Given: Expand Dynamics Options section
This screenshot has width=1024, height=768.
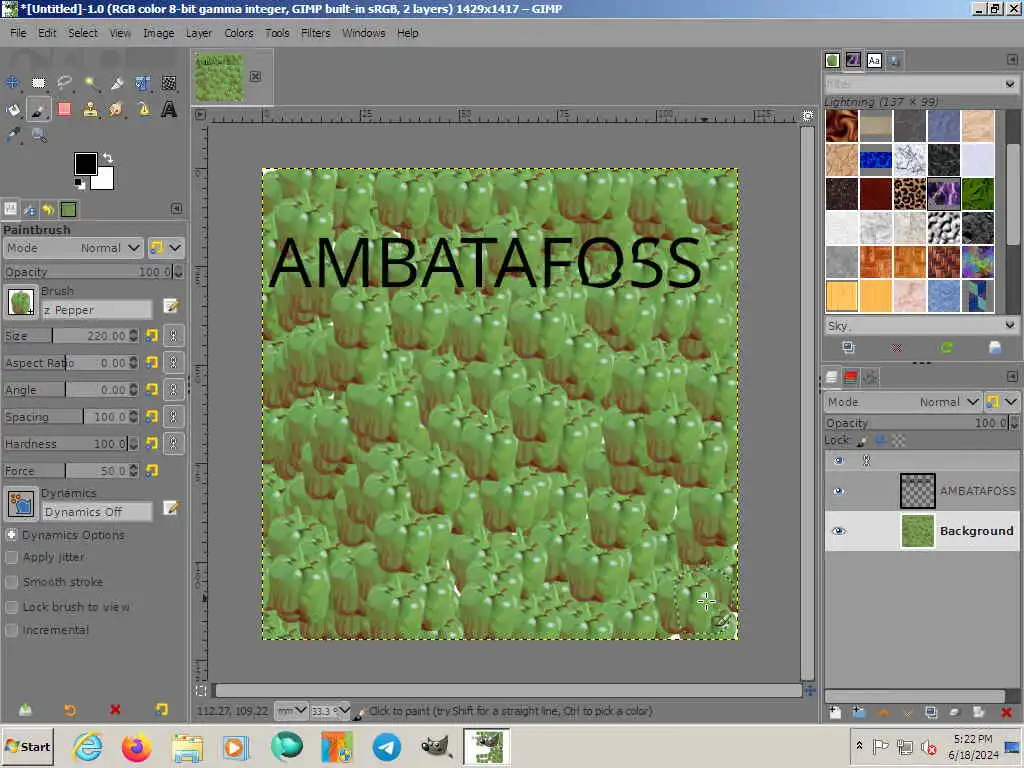Looking at the screenshot, I should point(12,535).
